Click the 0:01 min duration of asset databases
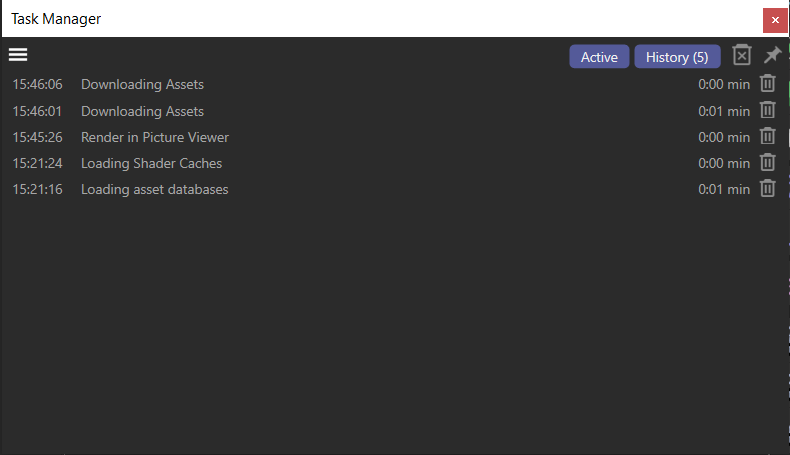790x455 pixels. pos(723,189)
